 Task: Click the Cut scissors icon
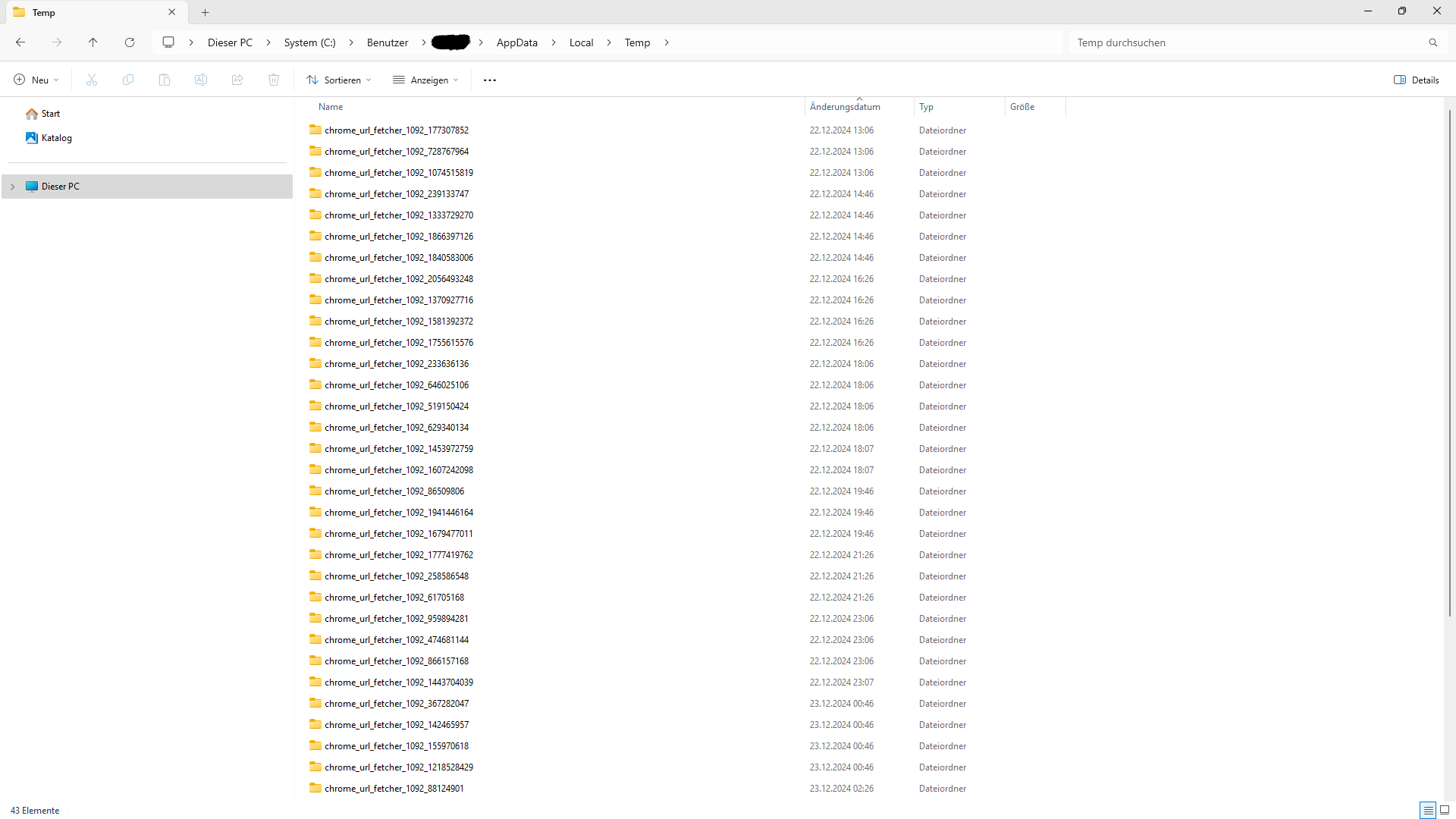tap(92, 80)
